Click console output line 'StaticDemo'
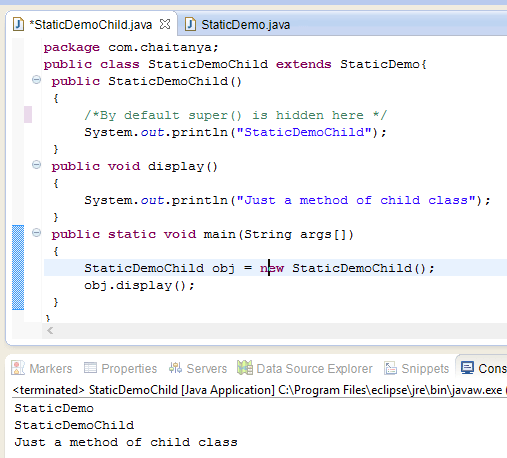The image size is (507, 458). (x=54, y=408)
